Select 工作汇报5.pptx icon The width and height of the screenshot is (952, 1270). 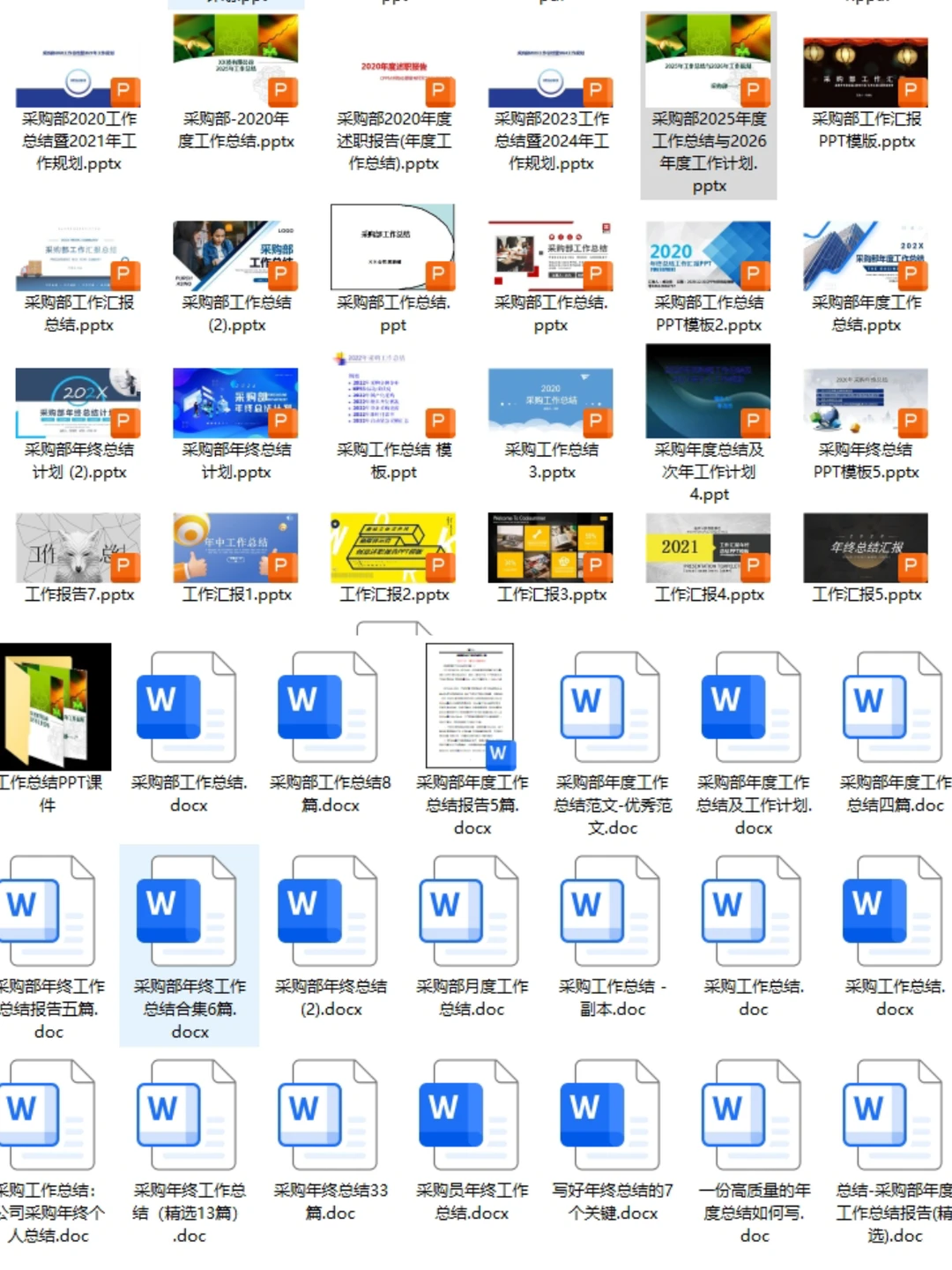(866, 548)
